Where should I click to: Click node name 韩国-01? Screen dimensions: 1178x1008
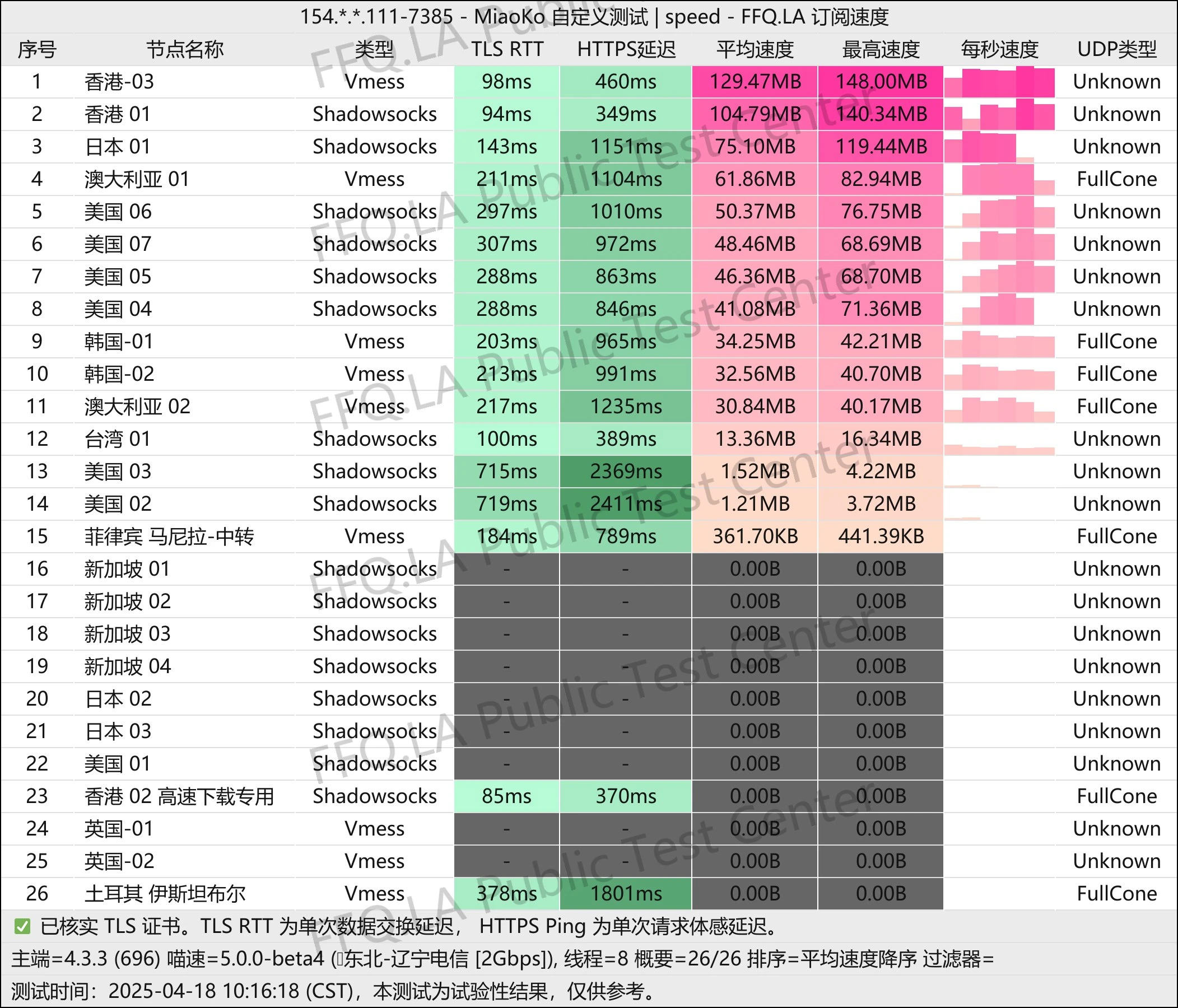click(119, 341)
